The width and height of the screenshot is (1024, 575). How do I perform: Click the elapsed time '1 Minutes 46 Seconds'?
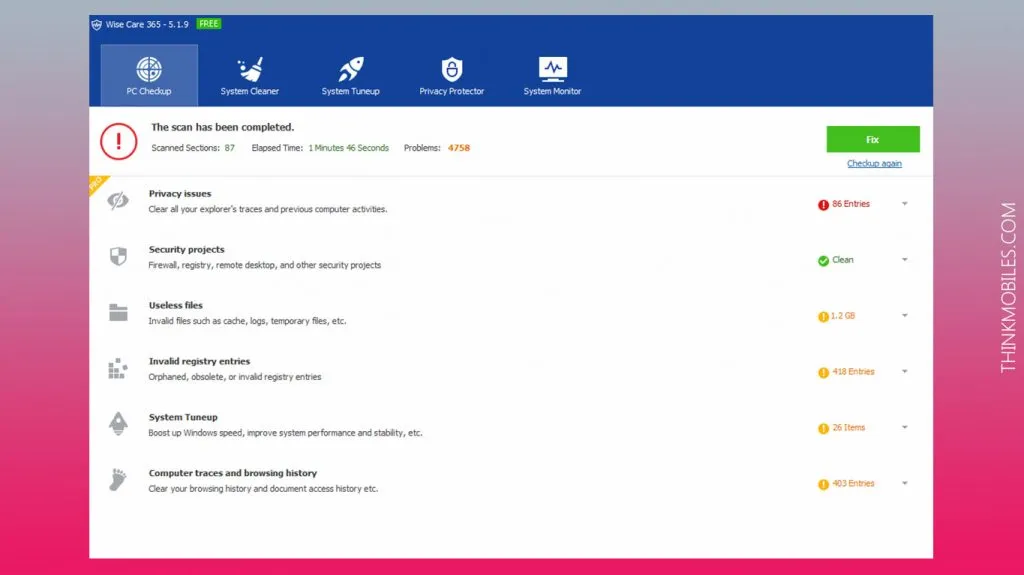coord(349,148)
